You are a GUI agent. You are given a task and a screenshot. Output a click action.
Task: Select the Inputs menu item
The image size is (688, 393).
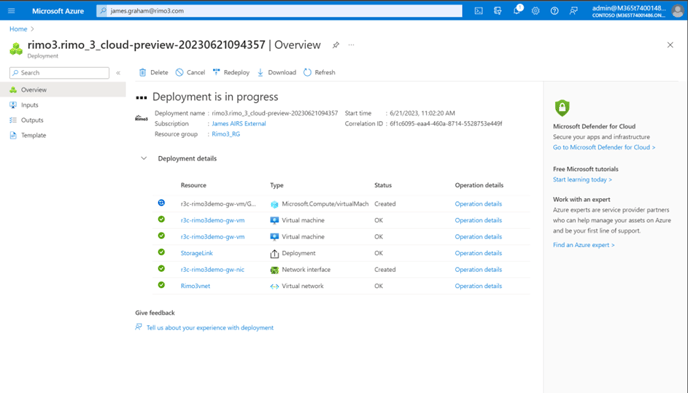[29, 105]
